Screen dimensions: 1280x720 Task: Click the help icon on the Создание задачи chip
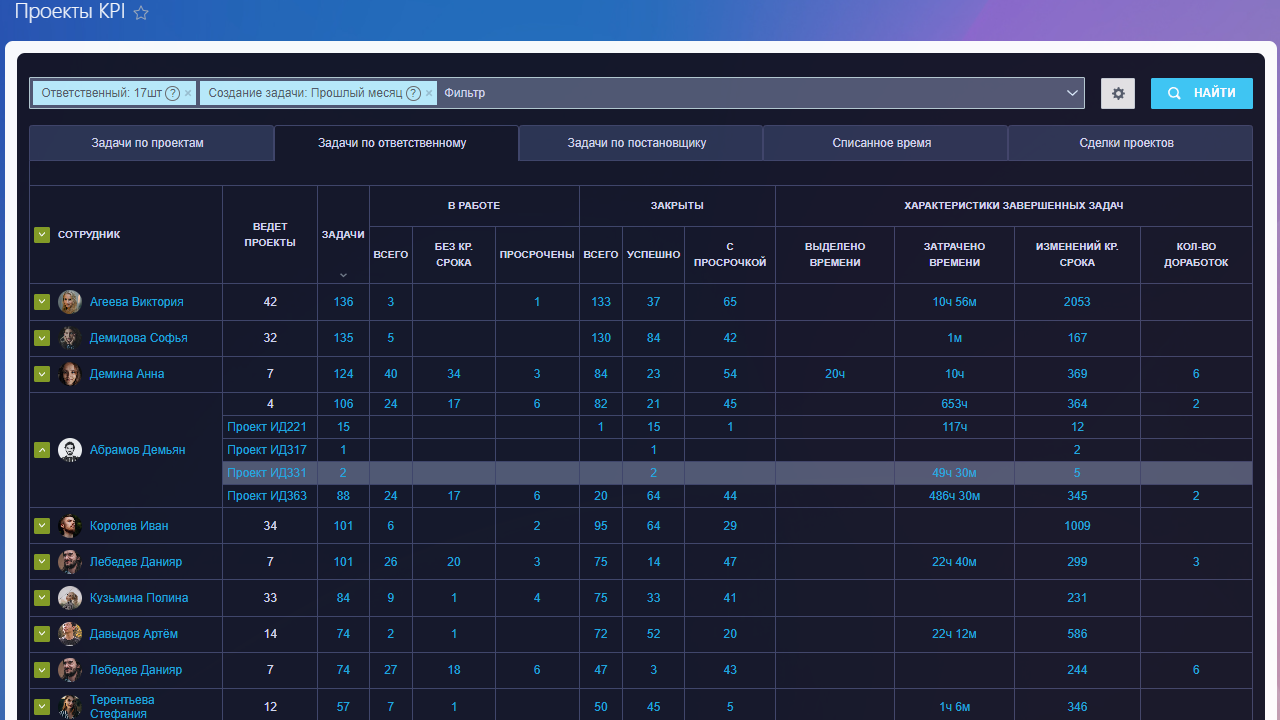[x=413, y=93]
